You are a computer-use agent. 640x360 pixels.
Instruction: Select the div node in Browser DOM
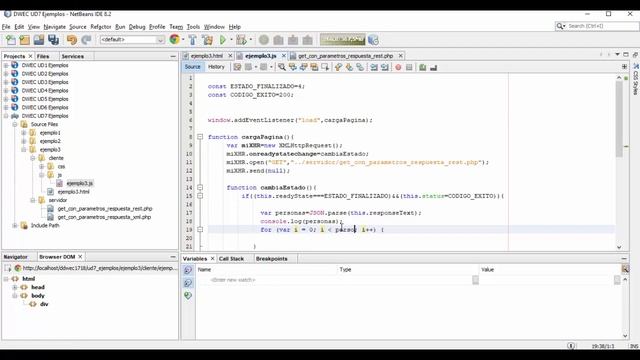44,304
